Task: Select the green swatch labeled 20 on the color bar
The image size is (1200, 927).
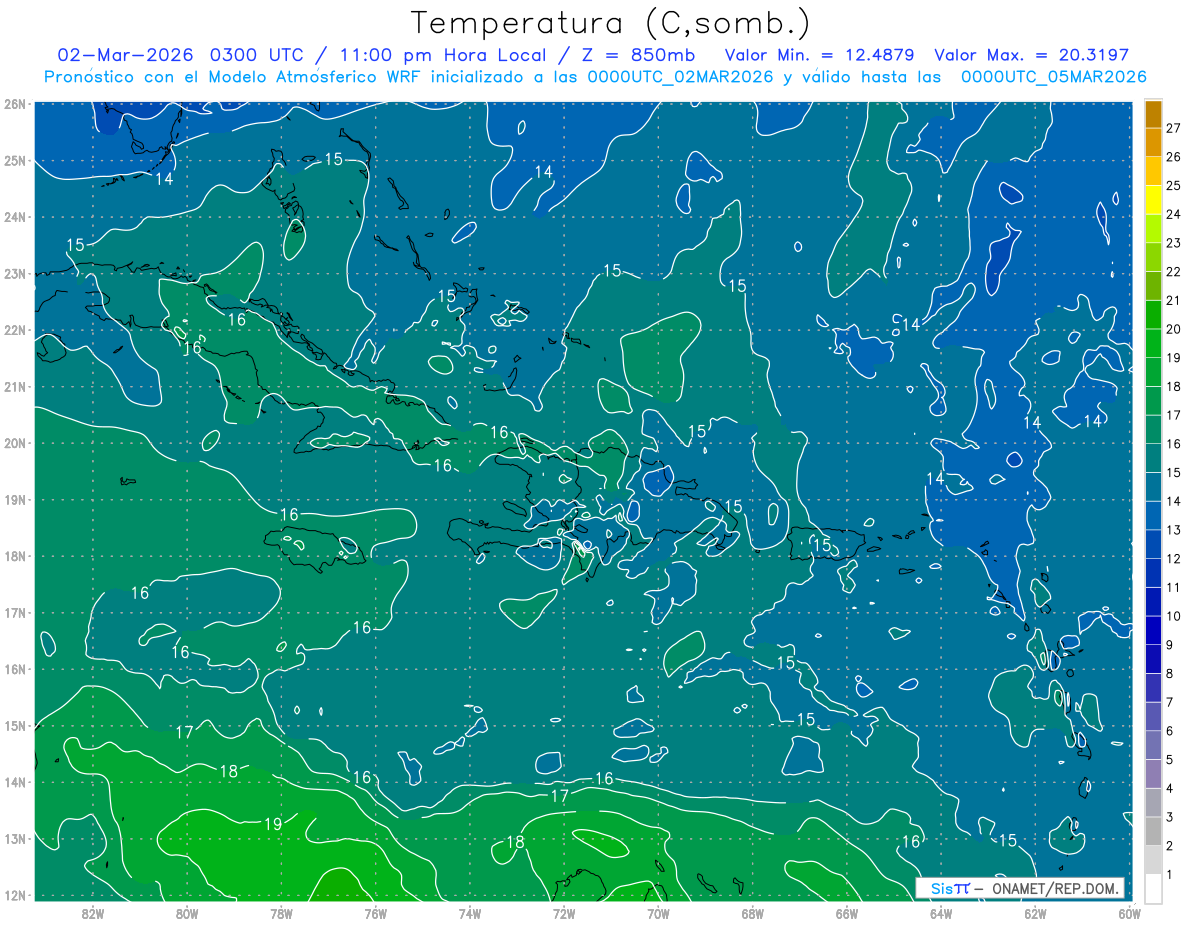Action: click(x=1153, y=315)
